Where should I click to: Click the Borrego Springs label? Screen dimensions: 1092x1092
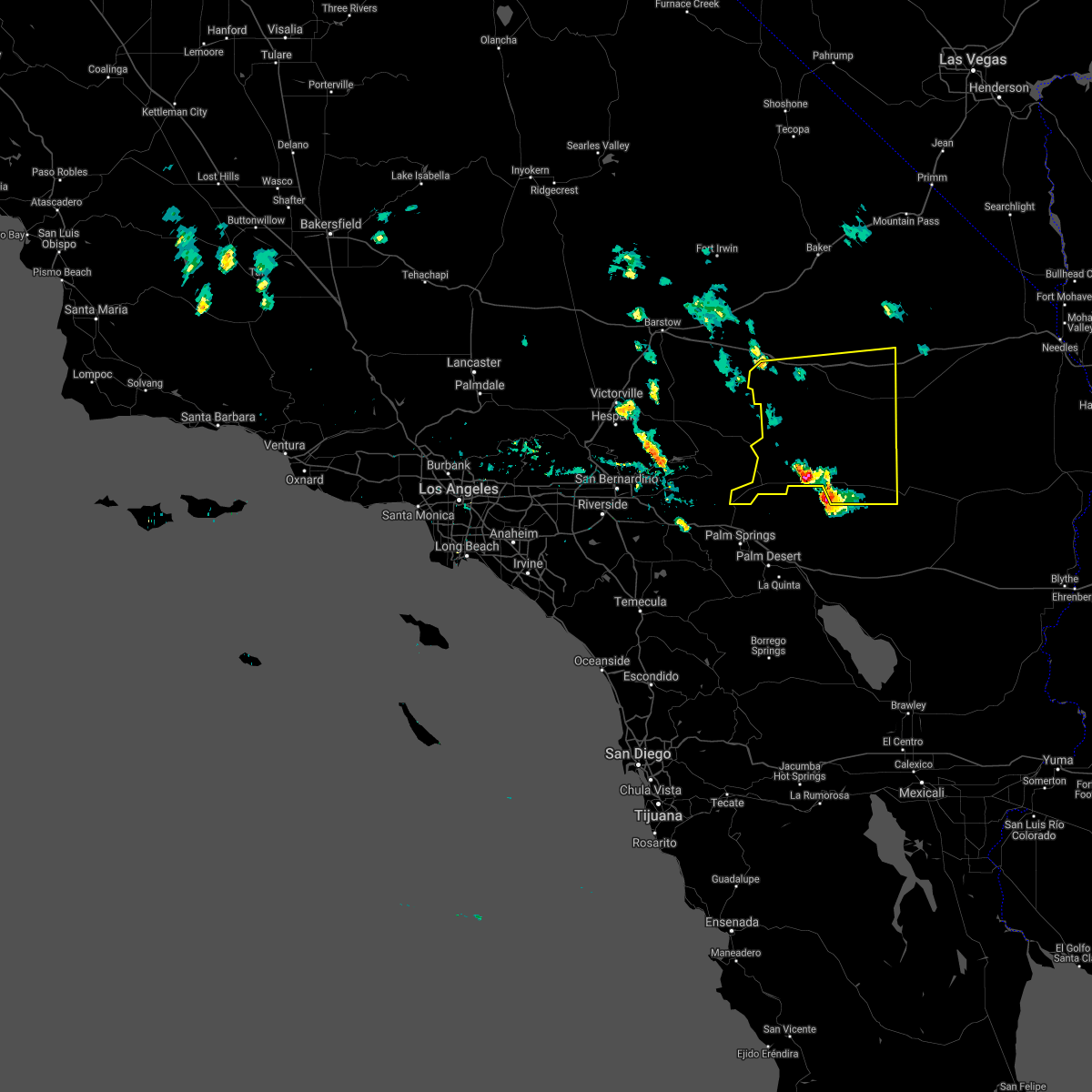pos(768,645)
